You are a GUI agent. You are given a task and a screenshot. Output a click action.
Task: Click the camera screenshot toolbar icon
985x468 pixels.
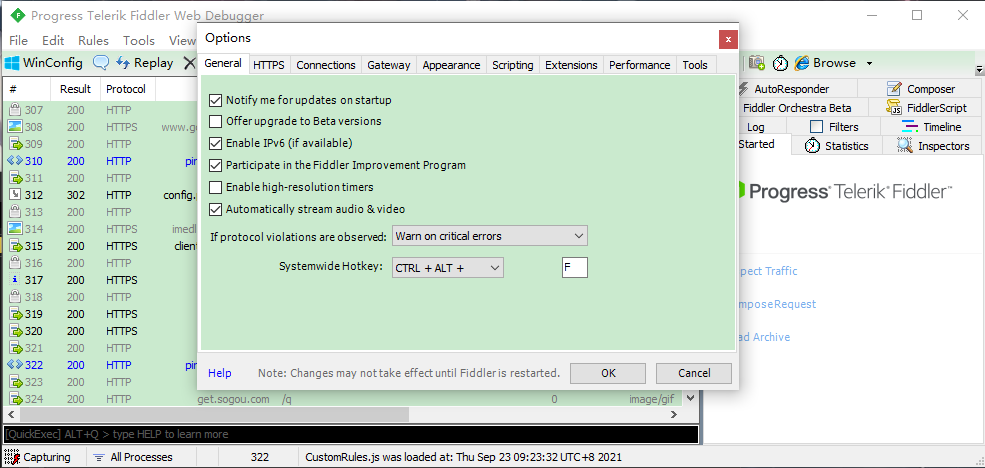pyautogui.click(x=756, y=63)
